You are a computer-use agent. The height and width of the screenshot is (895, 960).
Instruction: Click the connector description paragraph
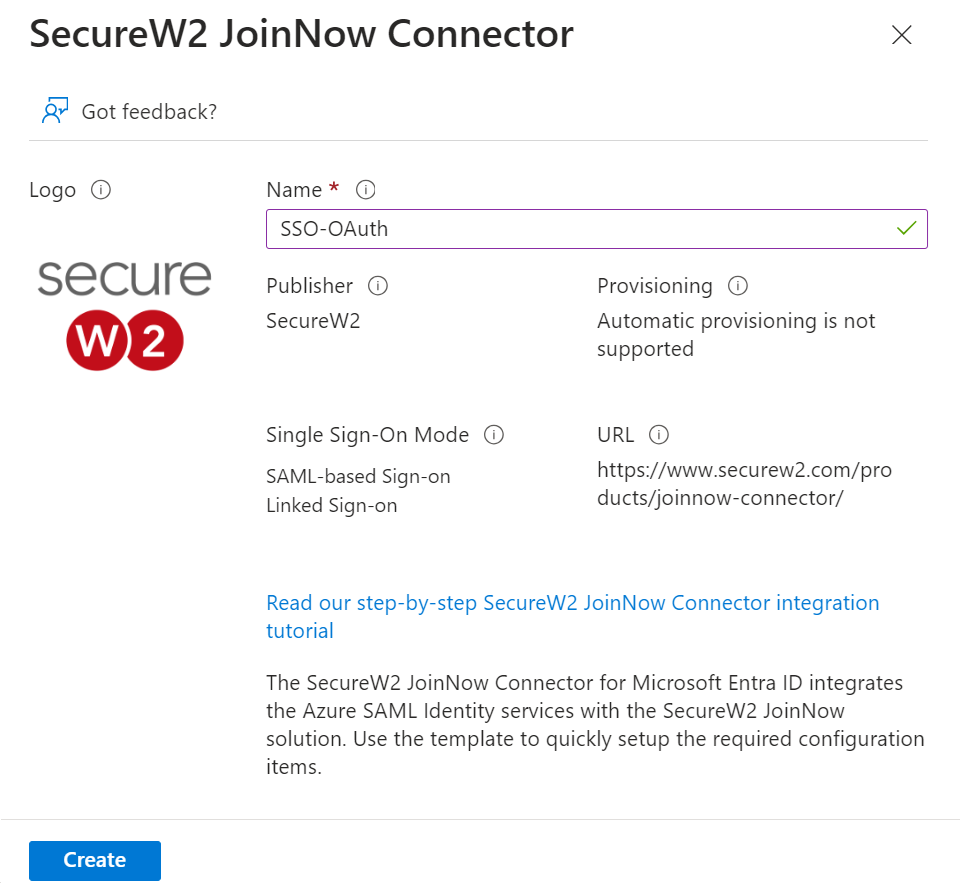pyautogui.click(x=595, y=725)
